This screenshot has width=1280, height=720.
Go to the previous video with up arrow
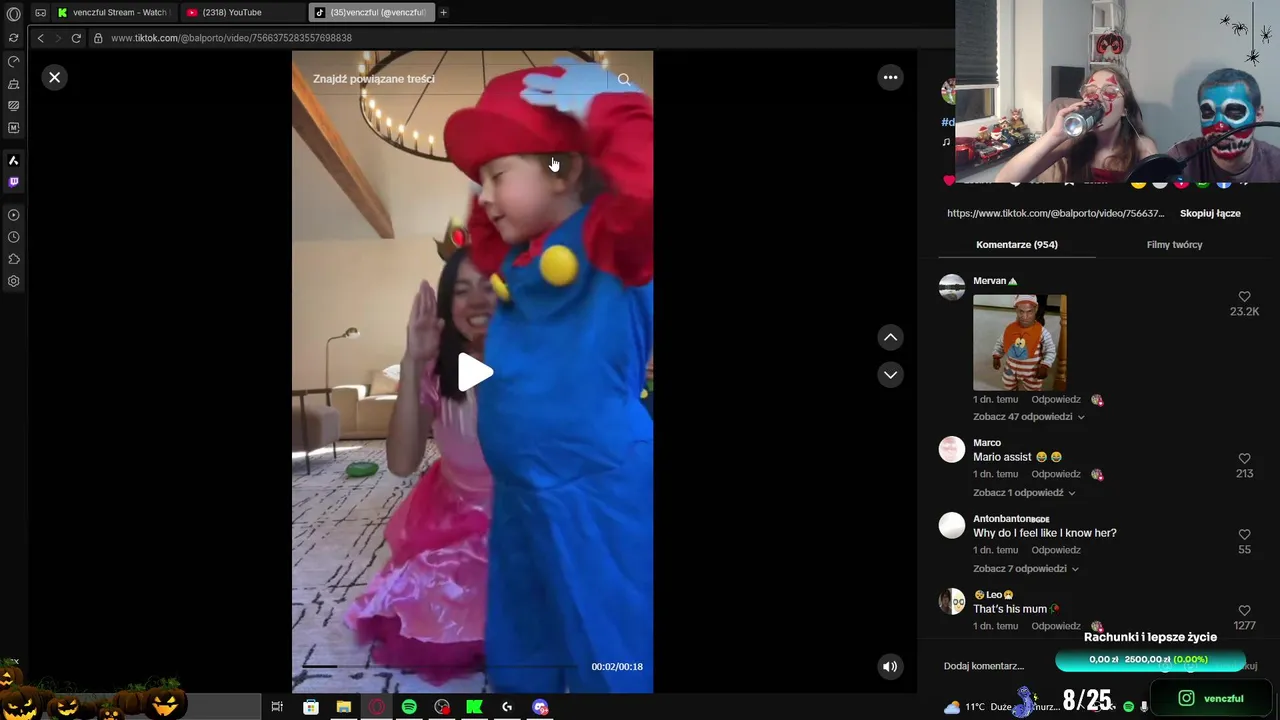pyautogui.click(x=890, y=338)
